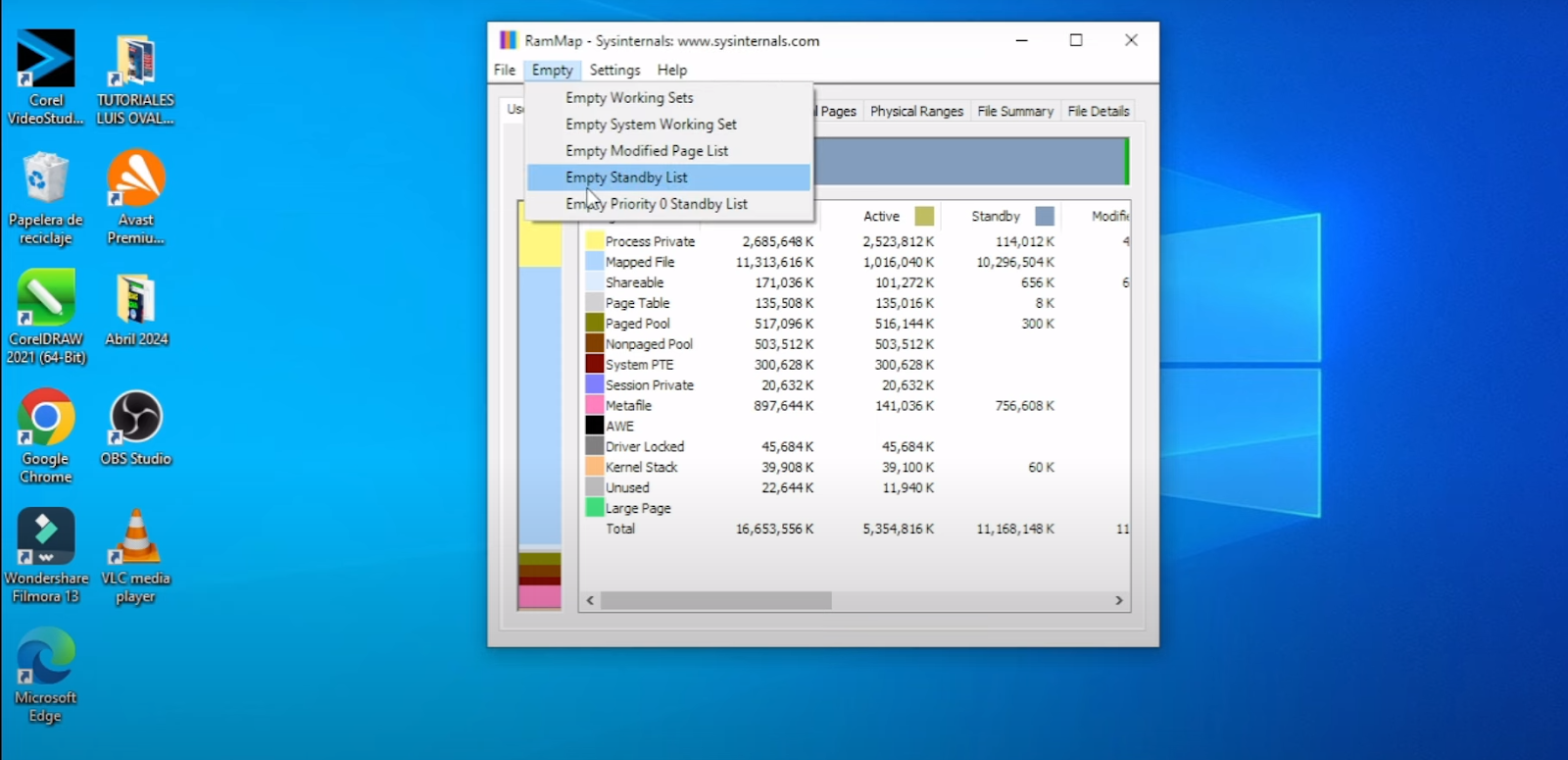Screen dimensions: 1568x760
Task: Open the Help menu
Action: tap(672, 70)
